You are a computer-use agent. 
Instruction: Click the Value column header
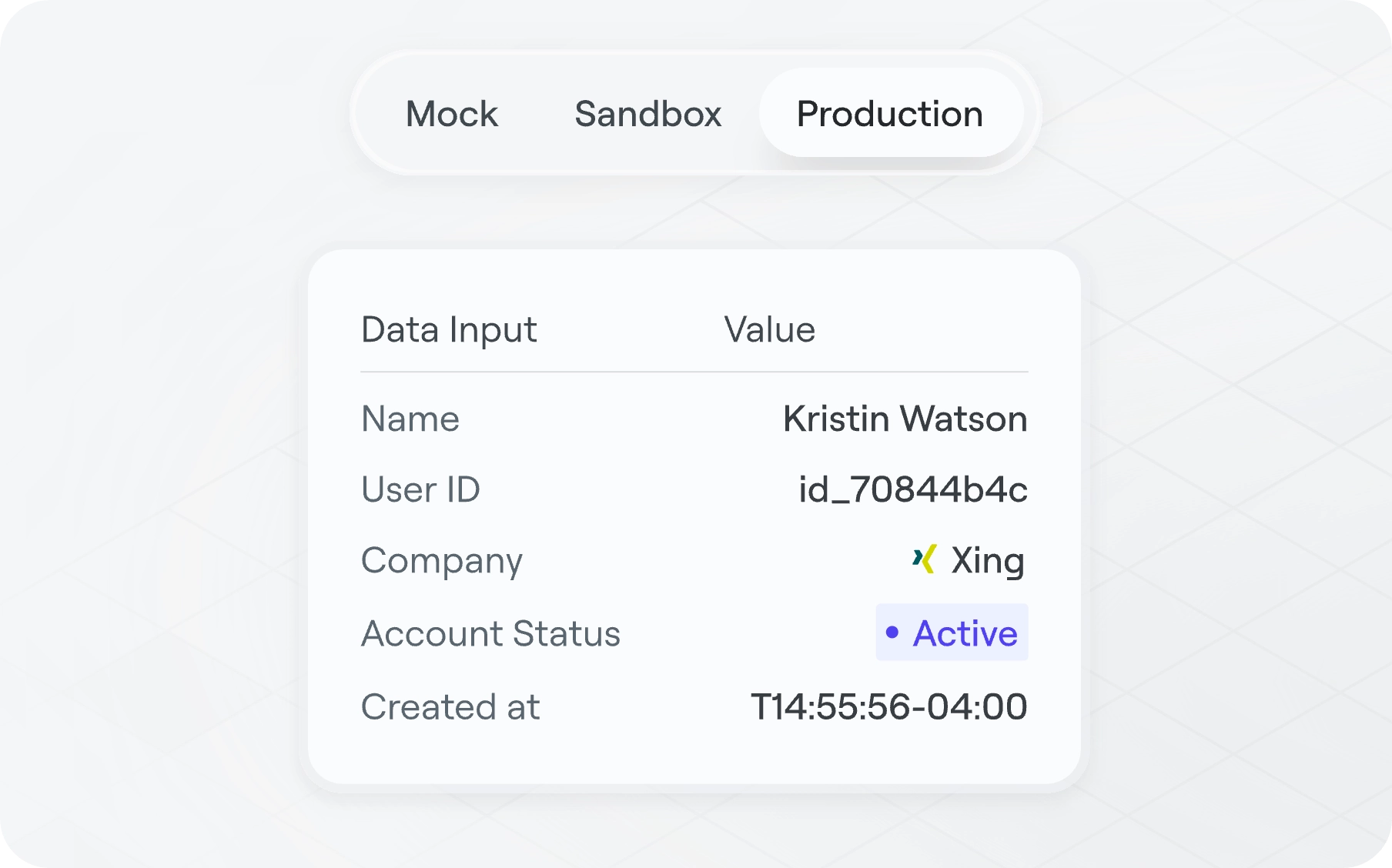[x=768, y=329]
